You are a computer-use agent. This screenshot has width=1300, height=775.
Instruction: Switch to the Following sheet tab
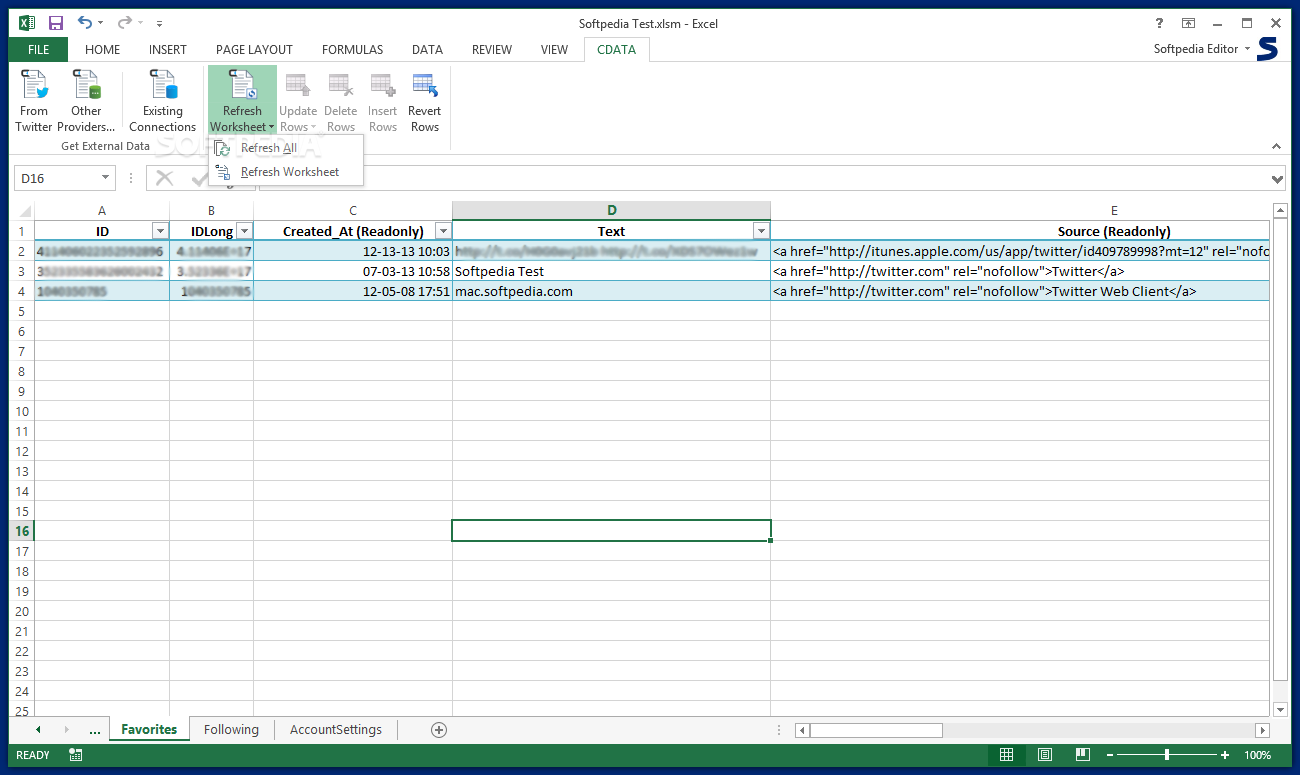pyautogui.click(x=231, y=730)
